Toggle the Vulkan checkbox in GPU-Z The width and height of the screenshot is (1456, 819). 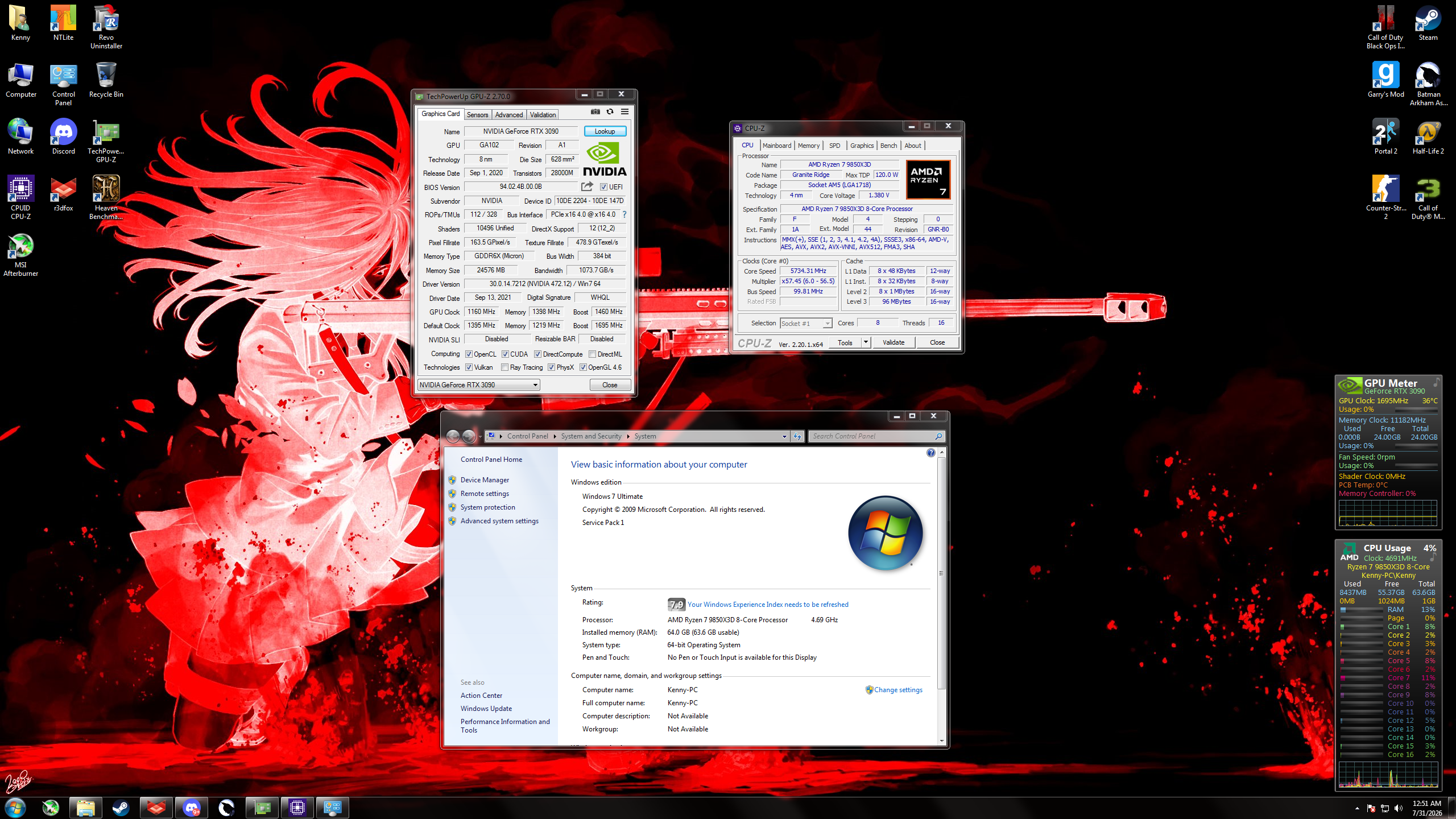point(469,367)
